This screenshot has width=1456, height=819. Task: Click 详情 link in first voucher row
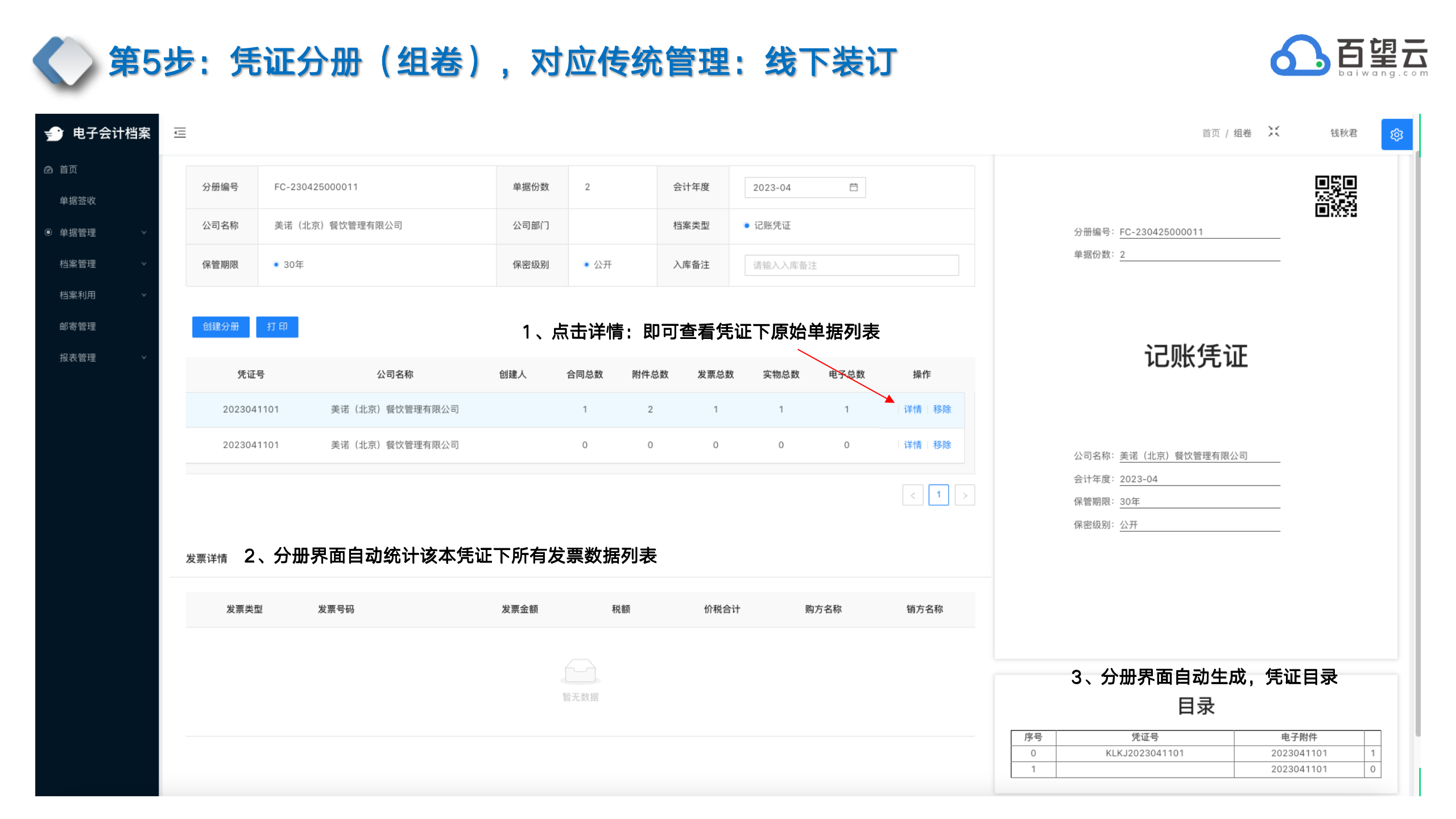[x=912, y=409]
